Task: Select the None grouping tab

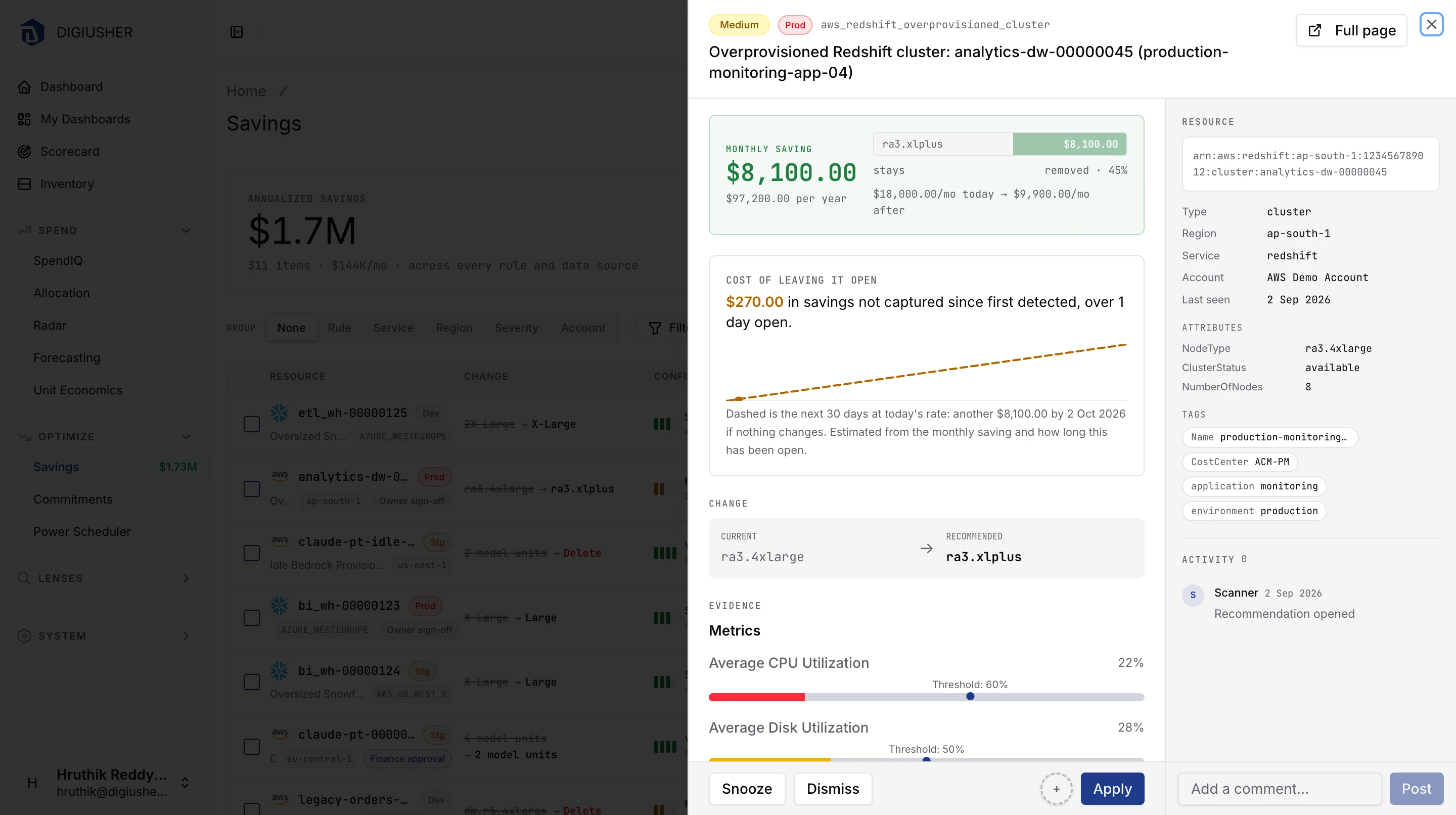Action: click(x=291, y=328)
